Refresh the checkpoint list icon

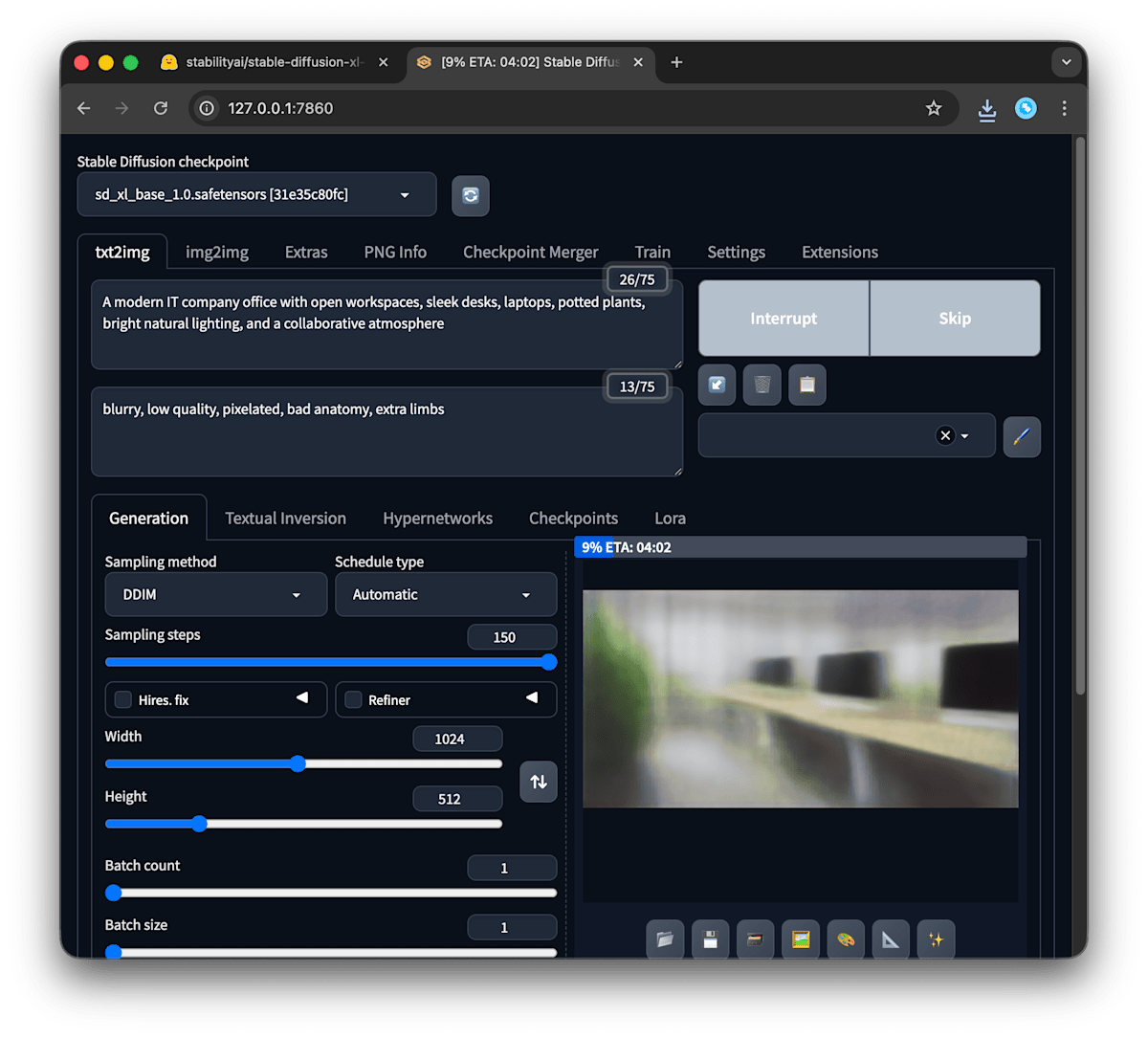pos(470,195)
